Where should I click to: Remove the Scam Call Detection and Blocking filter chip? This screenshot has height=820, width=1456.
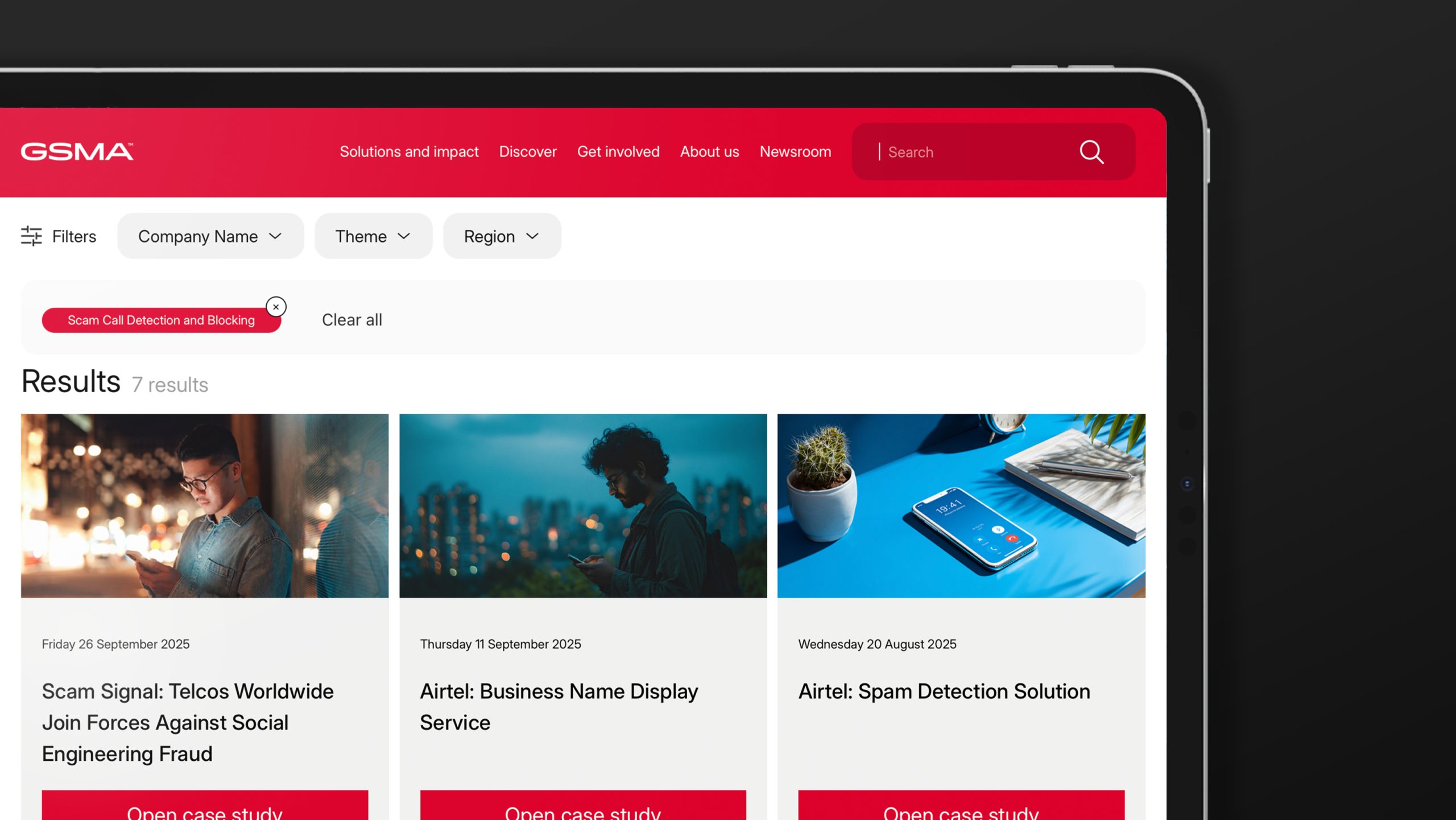coord(276,307)
